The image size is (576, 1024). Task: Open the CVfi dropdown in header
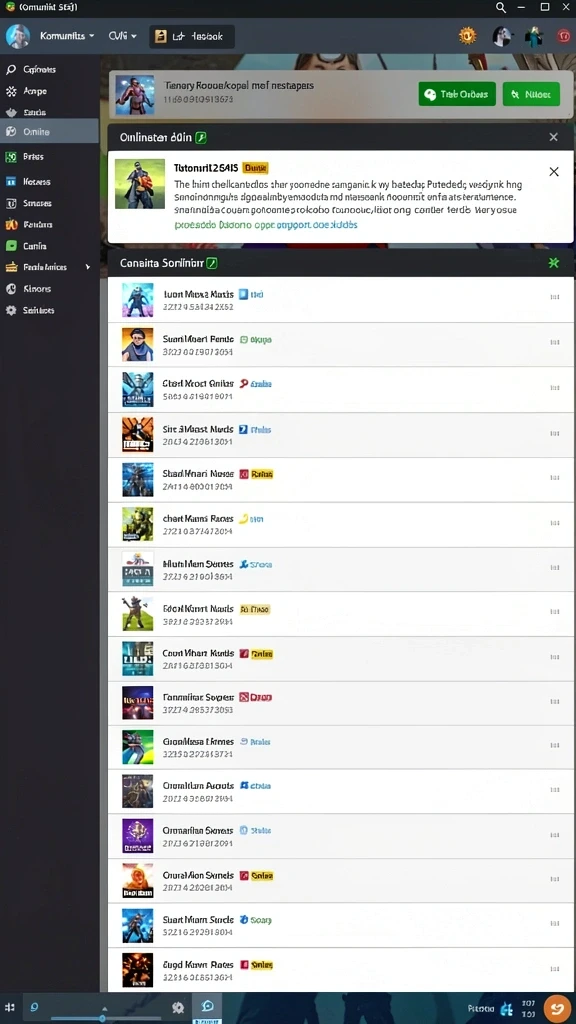(123, 36)
